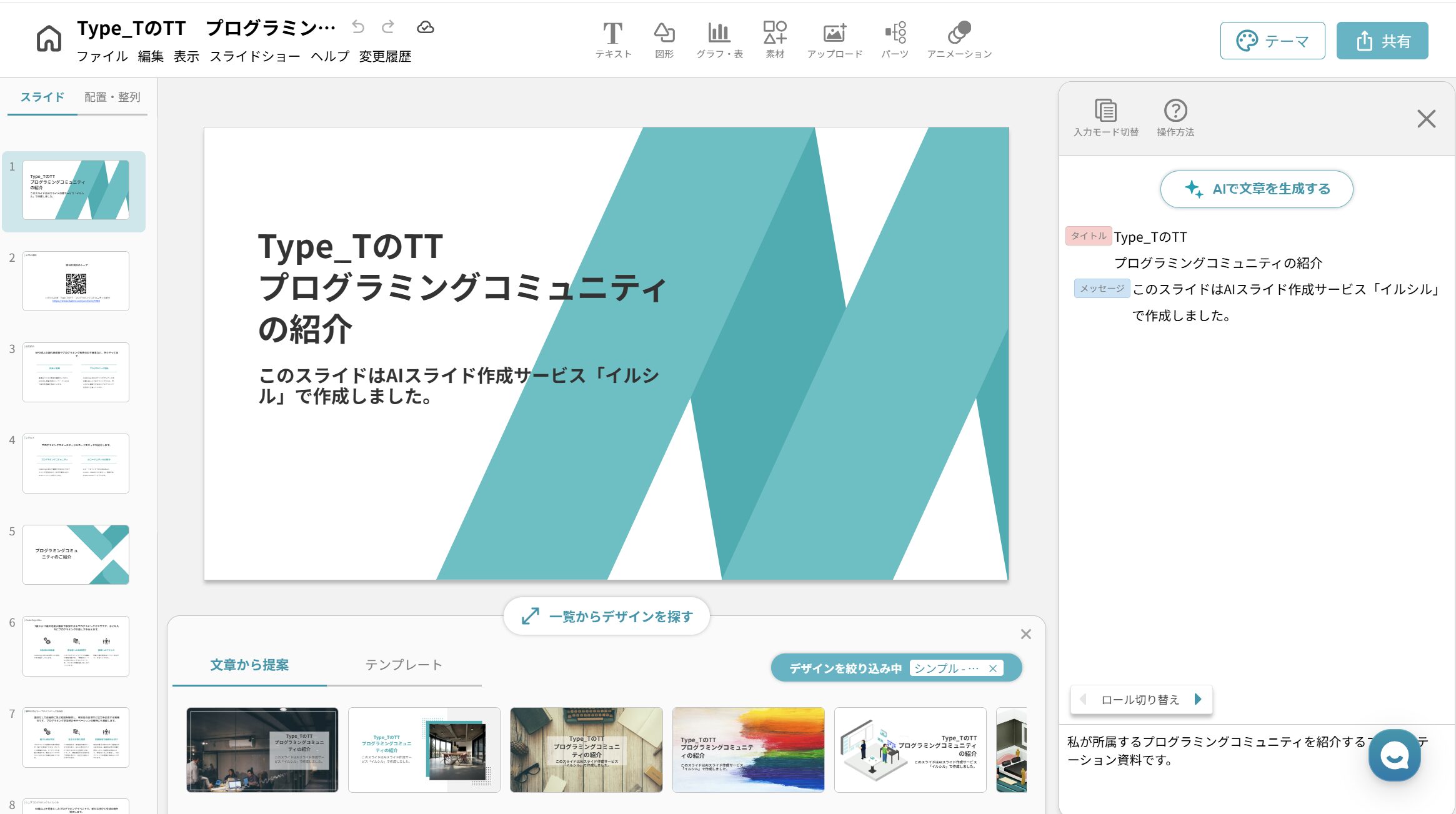Undo the last change

(x=358, y=27)
